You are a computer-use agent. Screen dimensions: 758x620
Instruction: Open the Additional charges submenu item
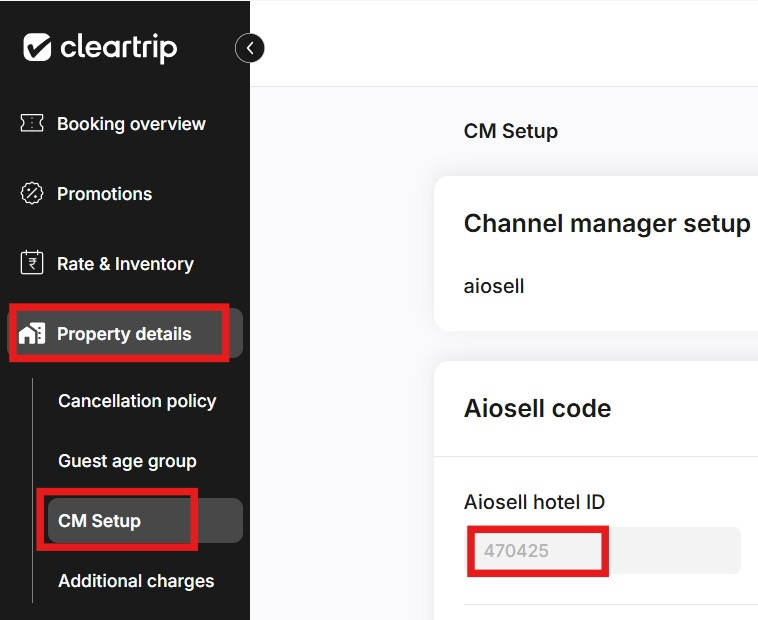(136, 581)
